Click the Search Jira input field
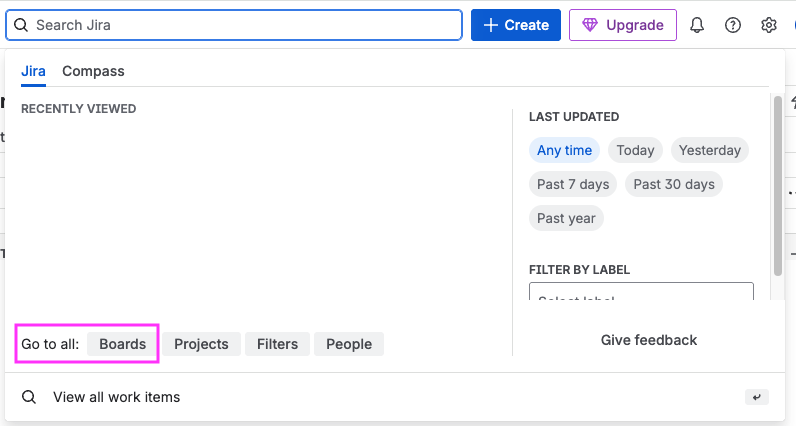796x426 pixels. (240, 25)
